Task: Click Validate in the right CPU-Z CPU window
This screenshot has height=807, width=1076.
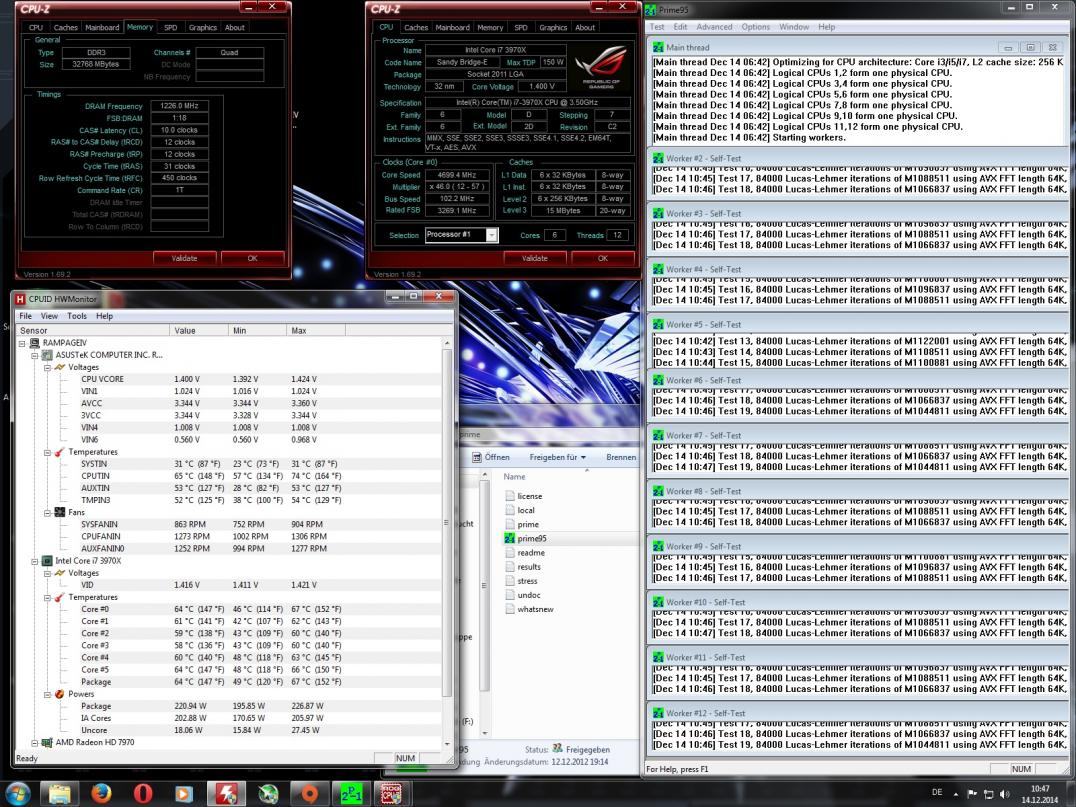Action: click(x=535, y=258)
